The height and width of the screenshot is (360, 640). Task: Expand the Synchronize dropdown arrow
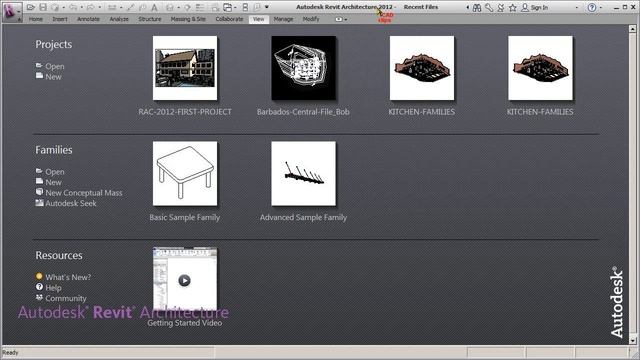[x=64, y=7]
